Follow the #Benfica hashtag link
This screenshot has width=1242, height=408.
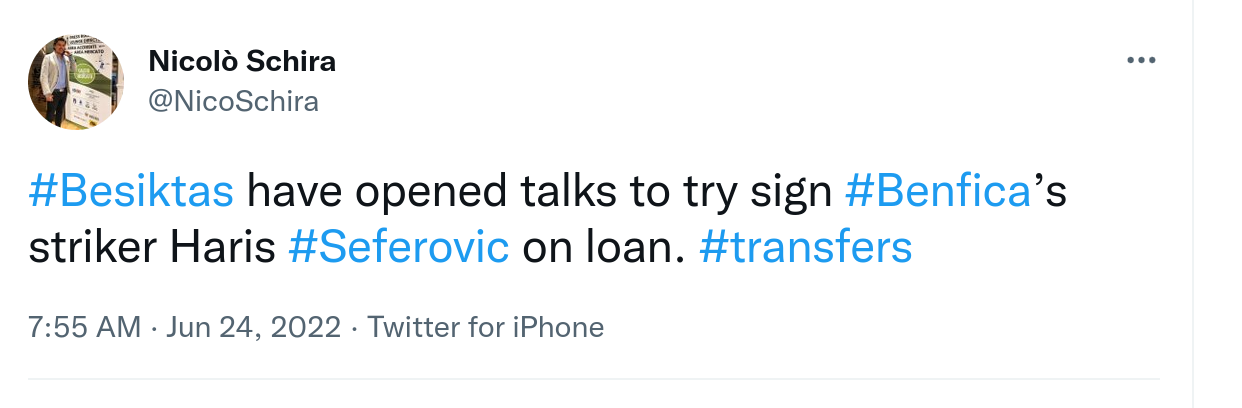coord(937,191)
